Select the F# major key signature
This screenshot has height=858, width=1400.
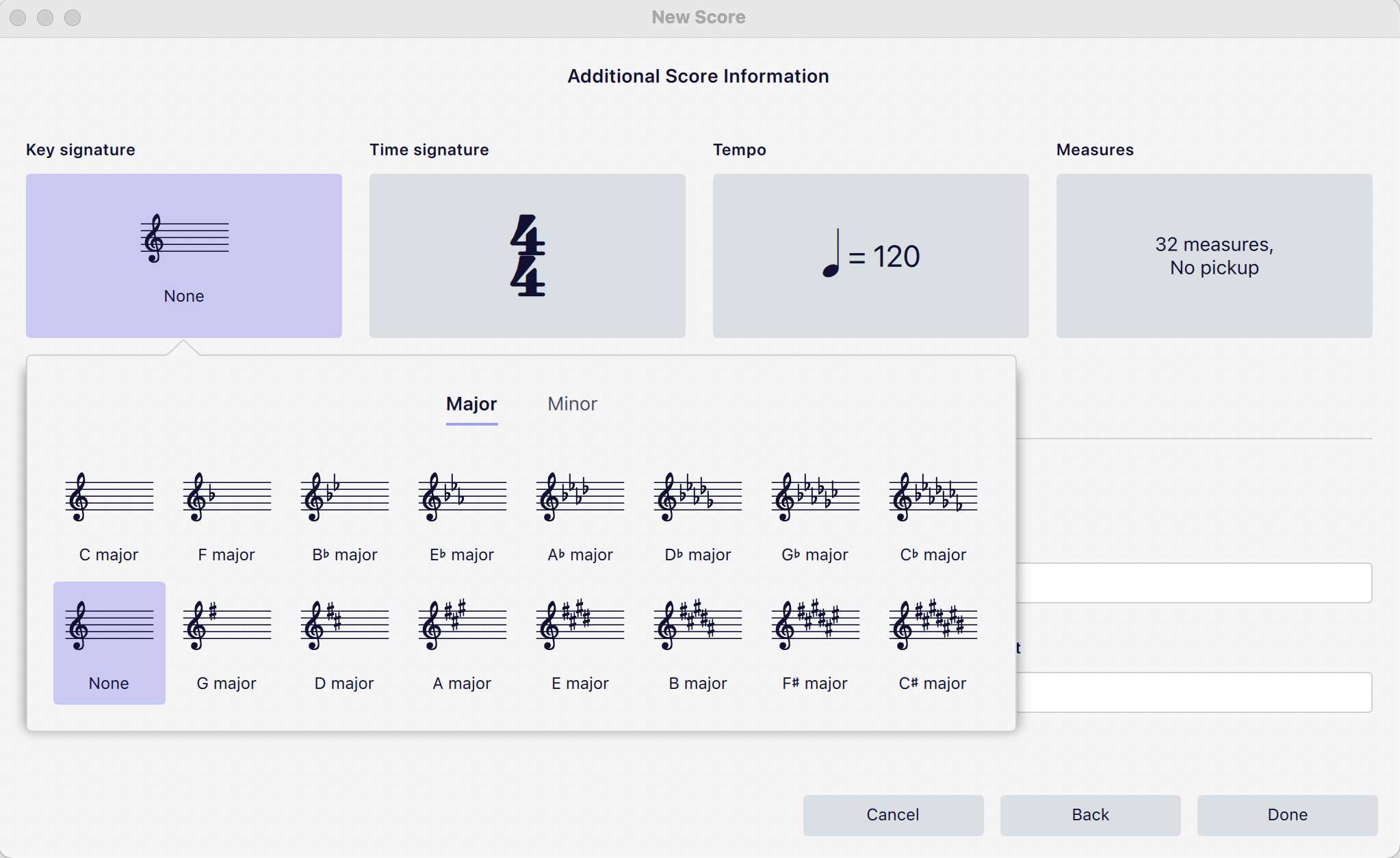pyautogui.click(x=814, y=643)
